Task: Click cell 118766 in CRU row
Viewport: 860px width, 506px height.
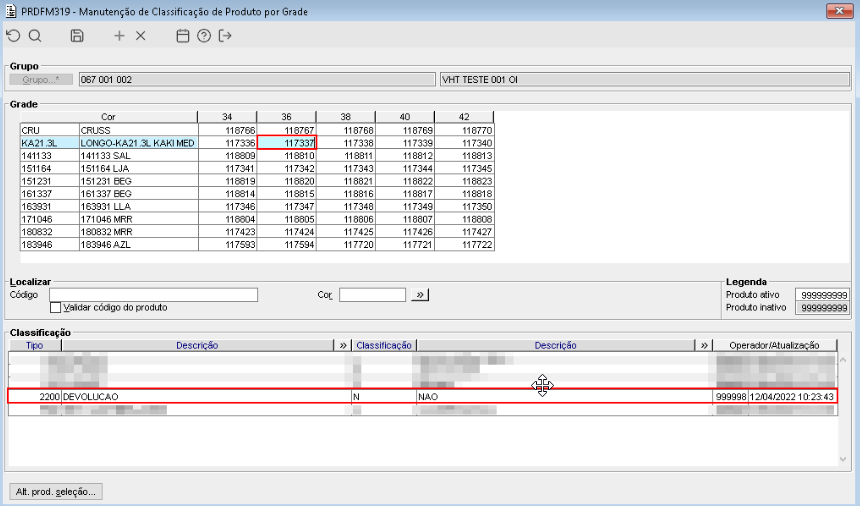Action: [228, 130]
